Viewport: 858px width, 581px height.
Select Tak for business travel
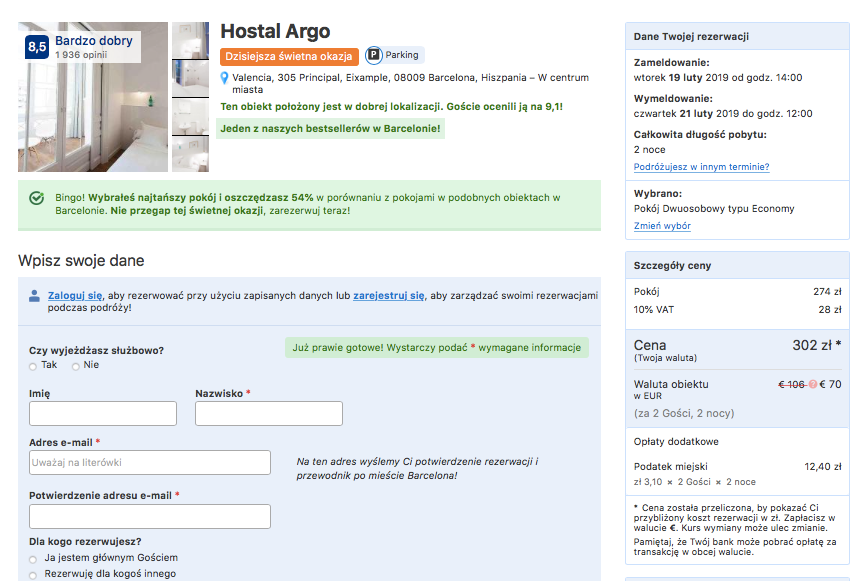coord(33,367)
